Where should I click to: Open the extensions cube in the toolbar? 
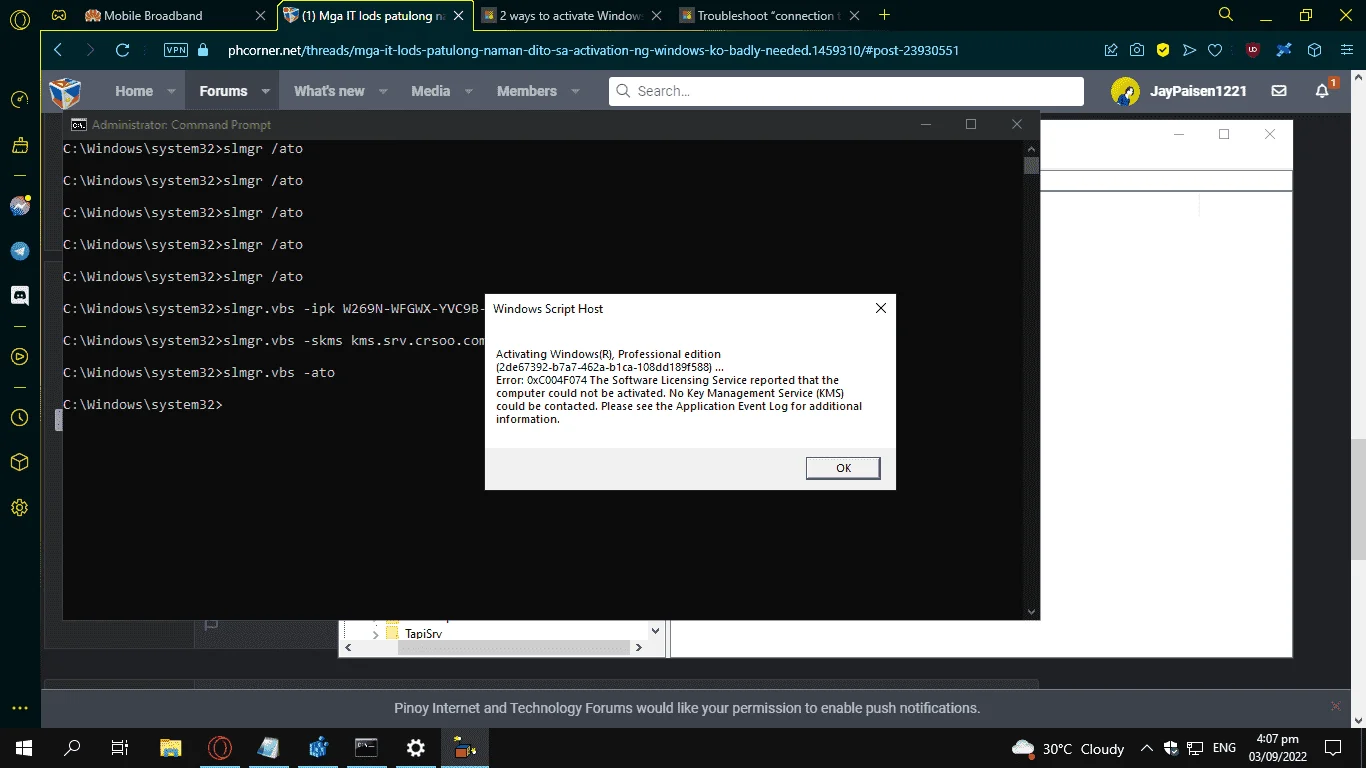click(x=1315, y=50)
